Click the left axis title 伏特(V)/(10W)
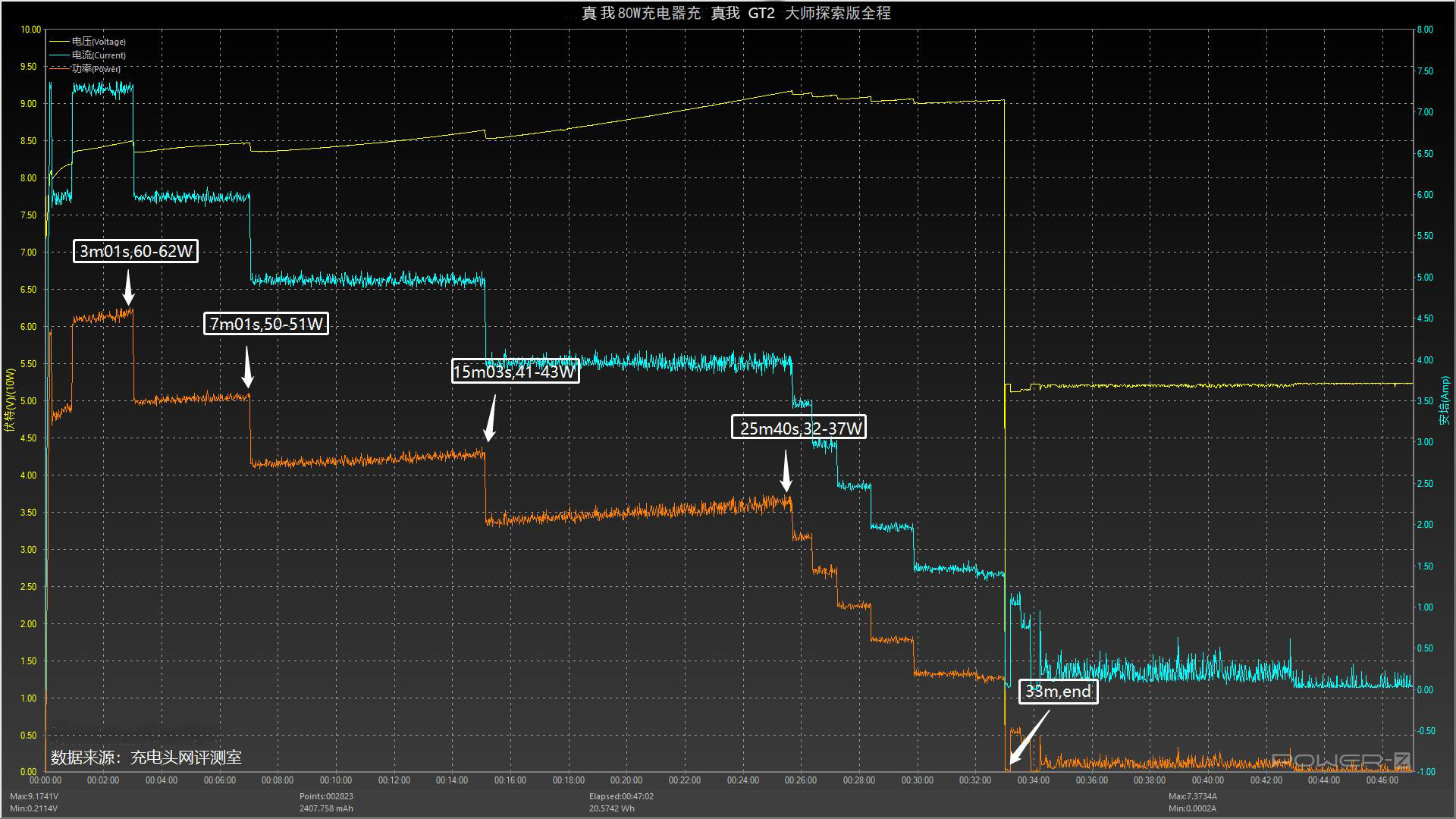This screenshot has height=819, width=1456. (x=10, y=400)
